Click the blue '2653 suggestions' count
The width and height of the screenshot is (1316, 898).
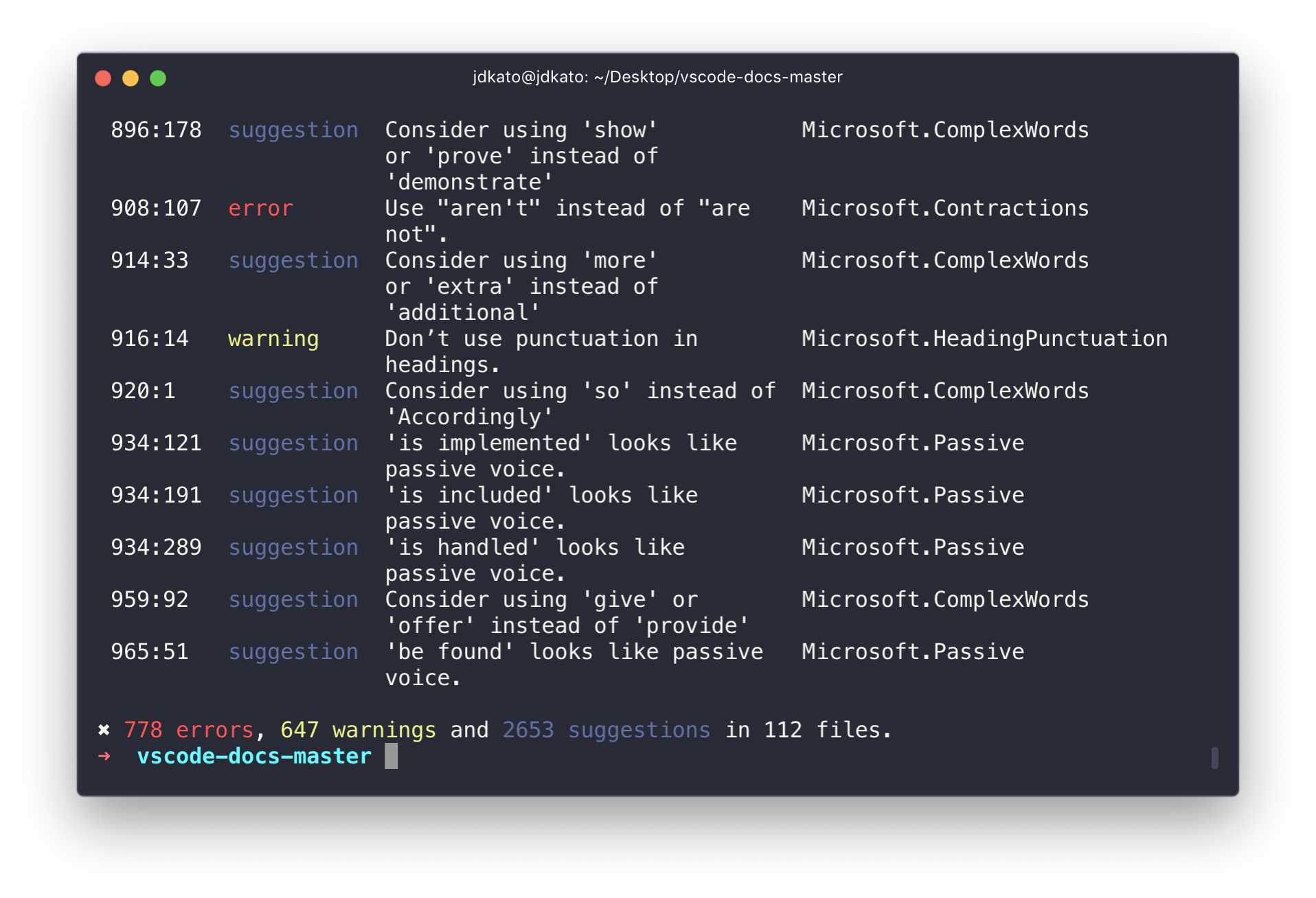[606, 730]
